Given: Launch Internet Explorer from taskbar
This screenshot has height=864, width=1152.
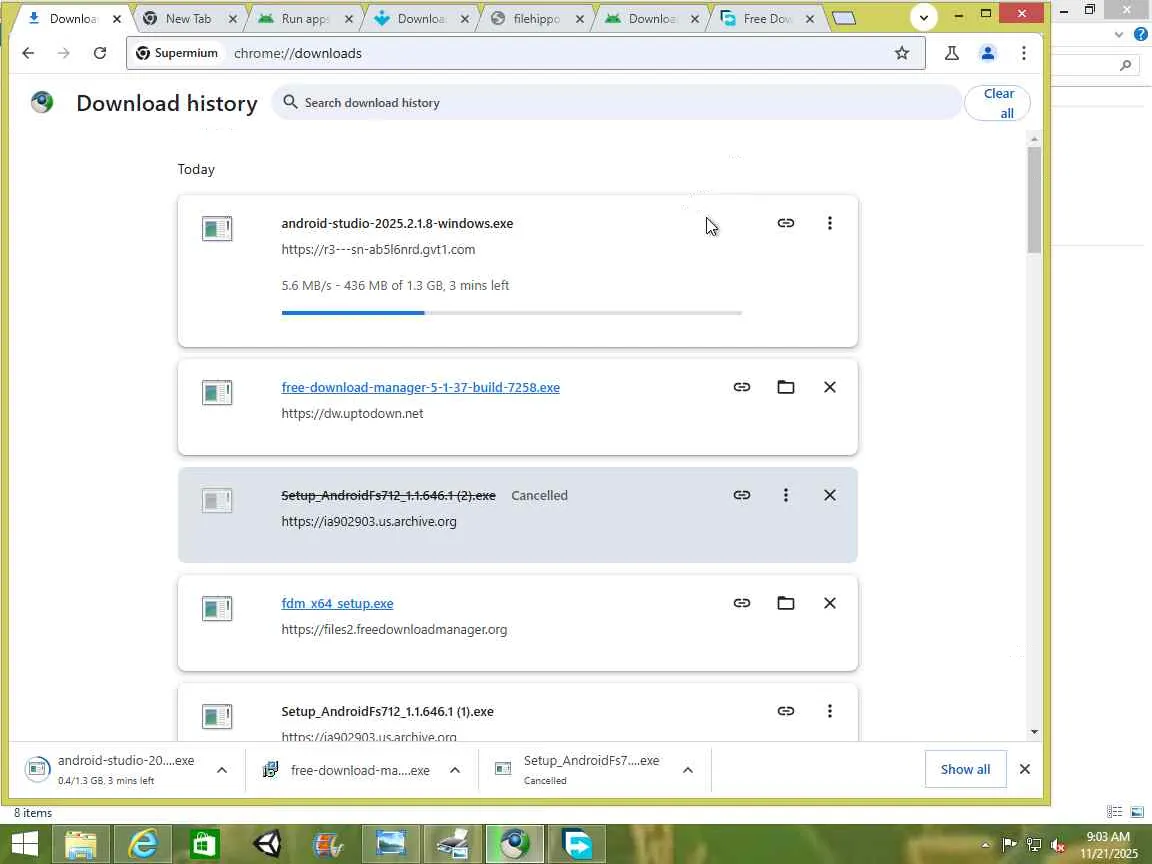Looking at the screenshot, I should [x=143, y=843].
